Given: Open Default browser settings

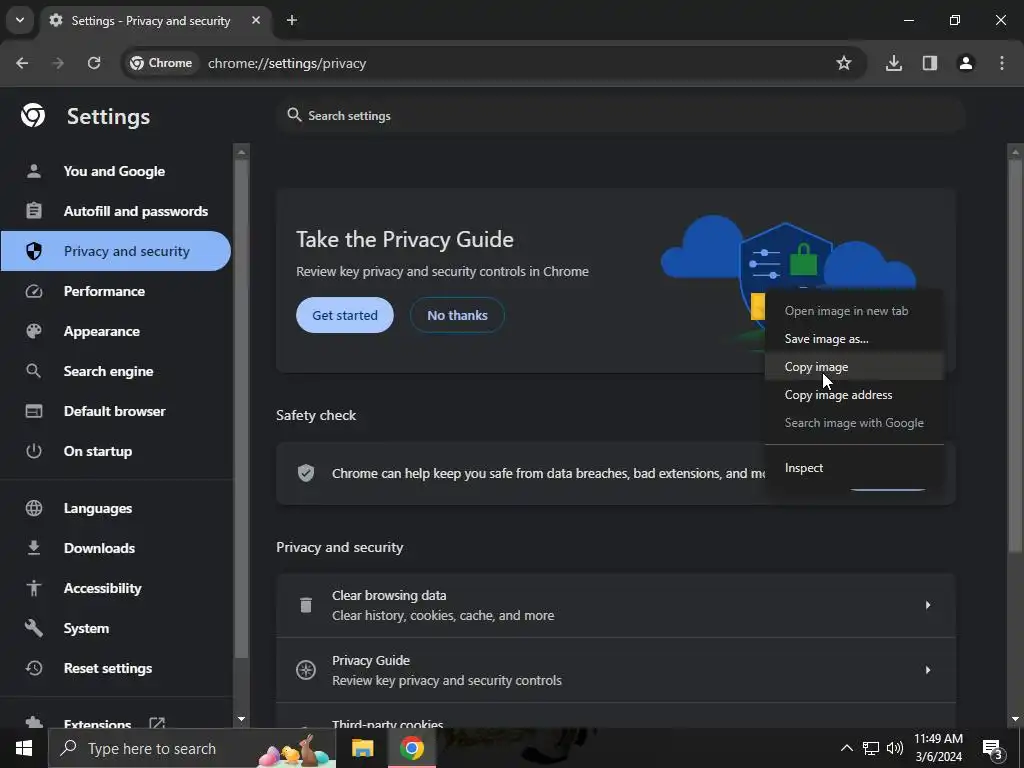Looking at the screenshot, I should [x=116, y=411].
